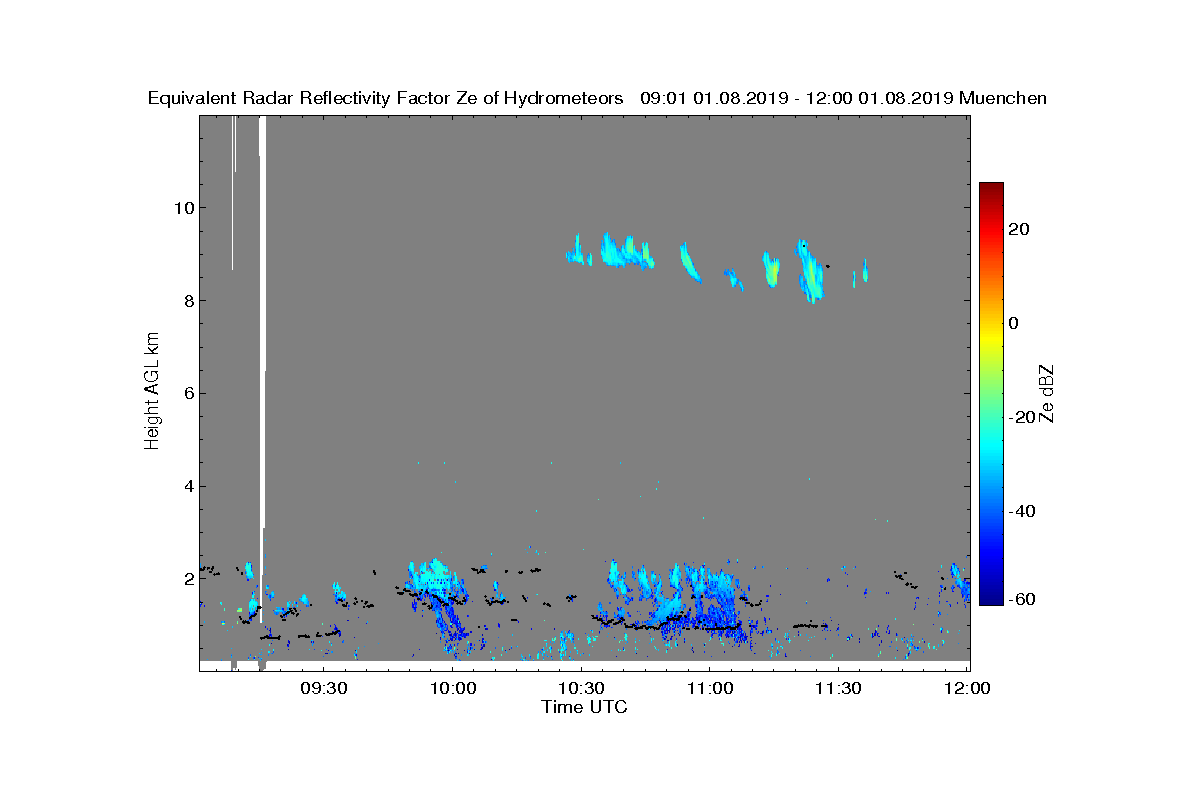Click the white data-gap stripe near 09:15

tap(262, 368)
